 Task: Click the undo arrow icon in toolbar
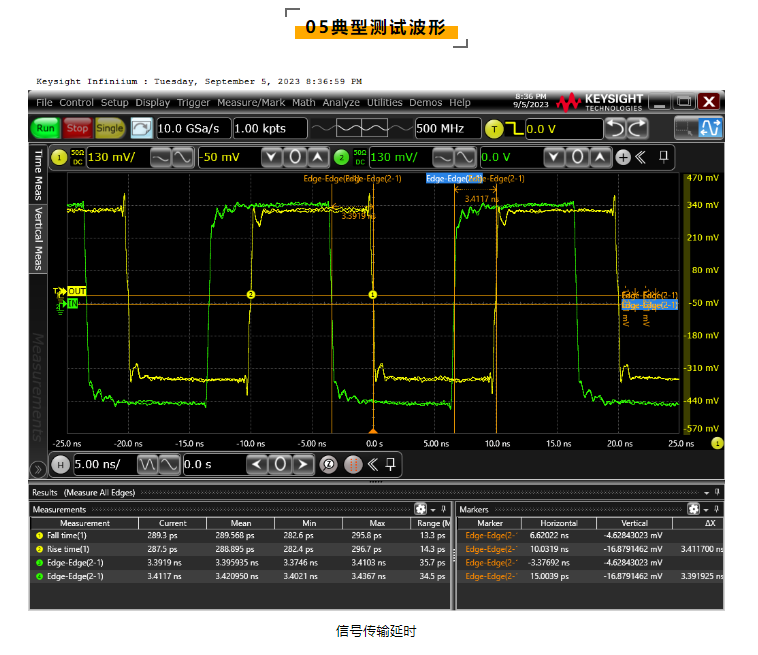click(x=616, y=128)
